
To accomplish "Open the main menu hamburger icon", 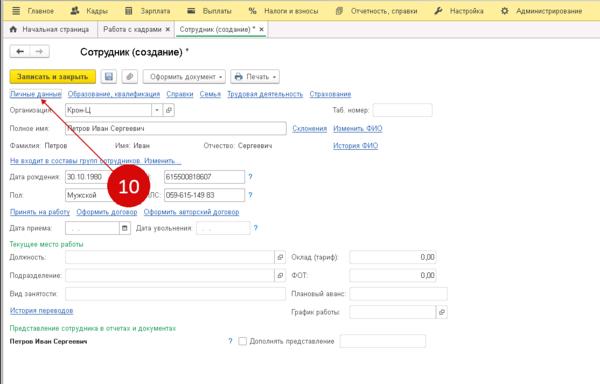I will (x=16, y=11).
